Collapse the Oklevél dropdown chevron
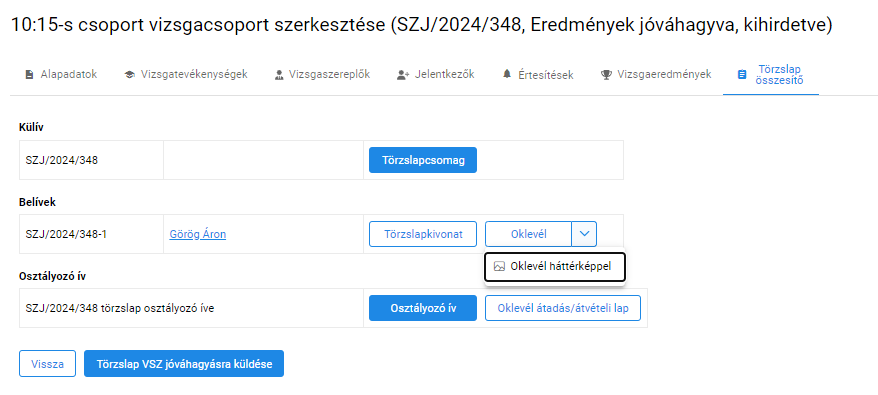Image resolution: width=878 pixels, height=395 pixels. [x=584, y=234]
